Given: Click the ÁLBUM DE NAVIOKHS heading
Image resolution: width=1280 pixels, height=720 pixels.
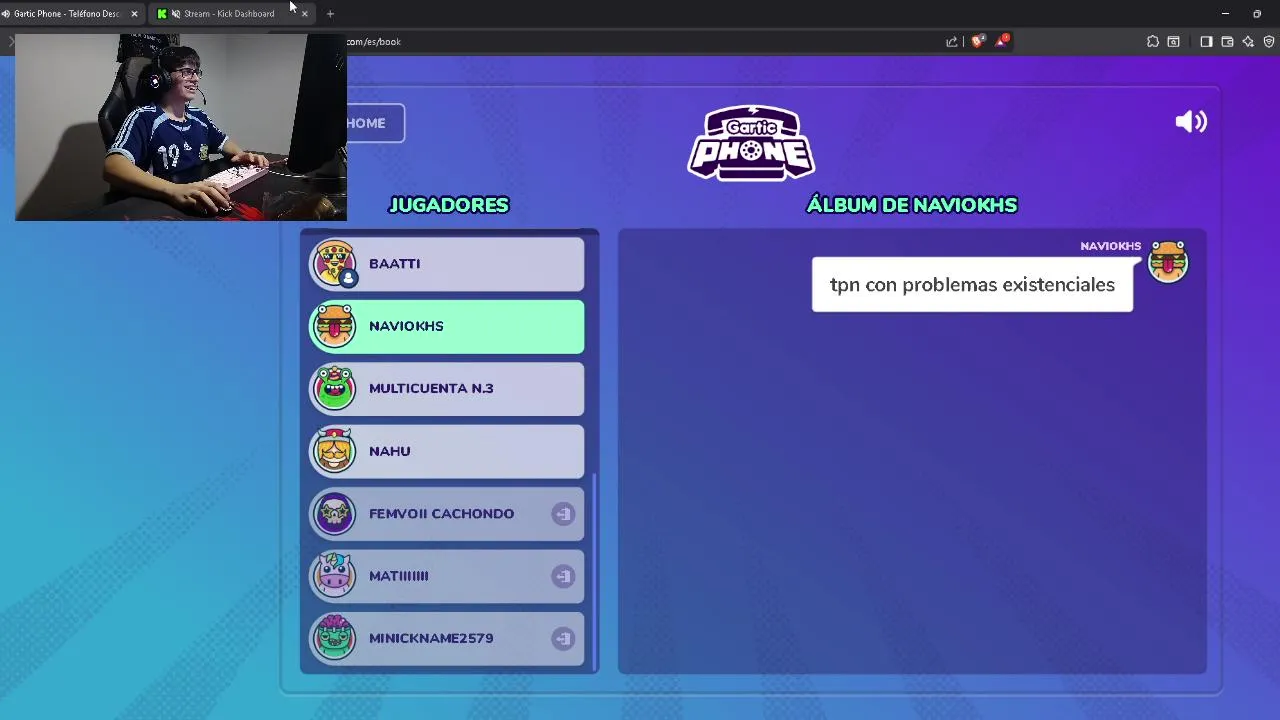Looking at the screenshot, I should click(x=912, y=205).
